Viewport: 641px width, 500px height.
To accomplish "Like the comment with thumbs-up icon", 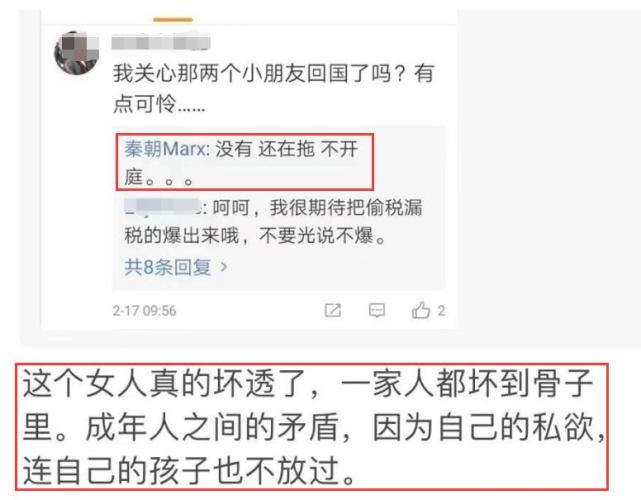I will (421, 310).
